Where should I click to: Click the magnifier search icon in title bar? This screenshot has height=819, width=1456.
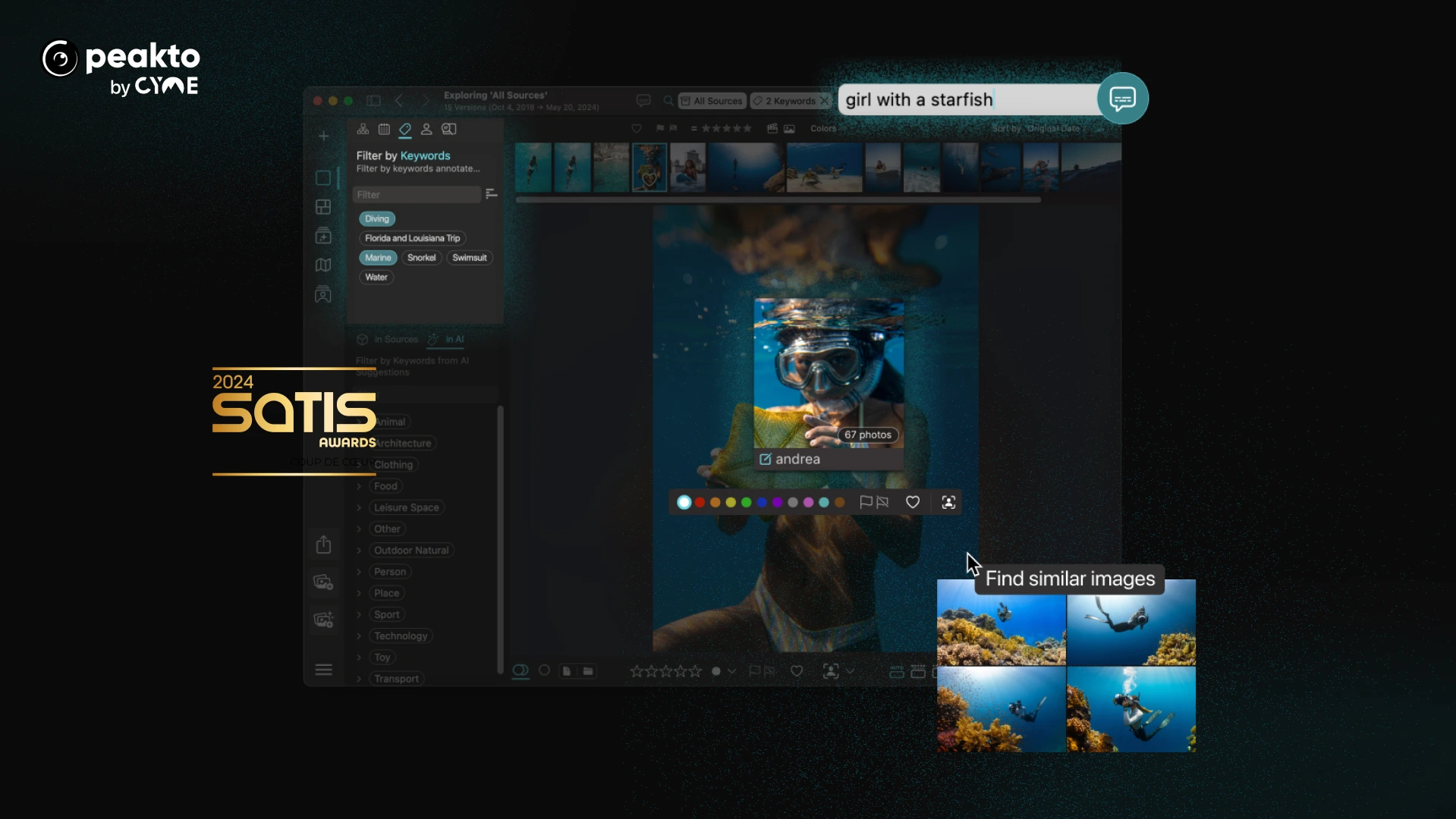[x=668, y=100]
